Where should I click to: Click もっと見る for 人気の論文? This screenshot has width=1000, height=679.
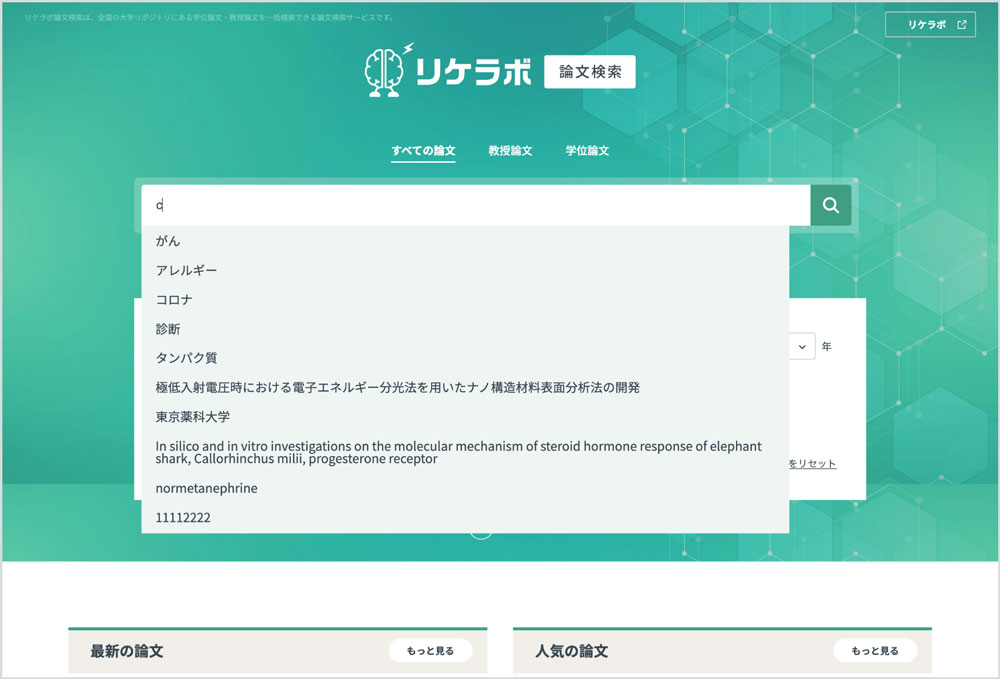pyautogui.click(x=875, y=651)
